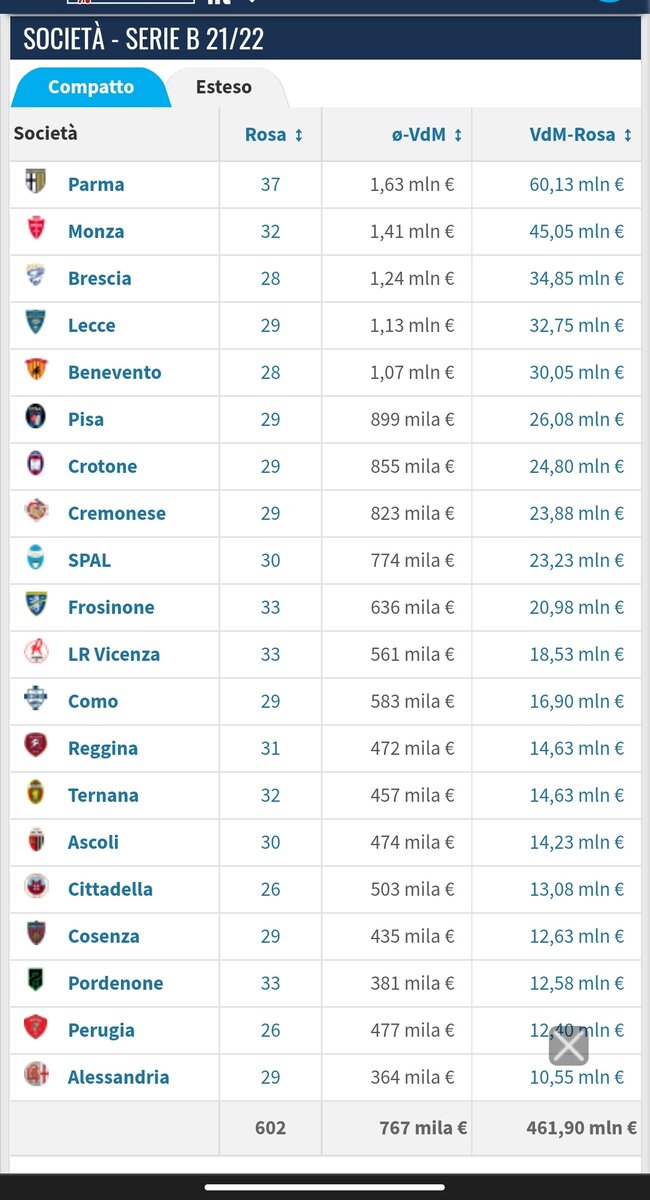The height and width of the screenshot is (1200, 650).
Task: Click the Pisa club crest icon
Action: tap(36, 418)
